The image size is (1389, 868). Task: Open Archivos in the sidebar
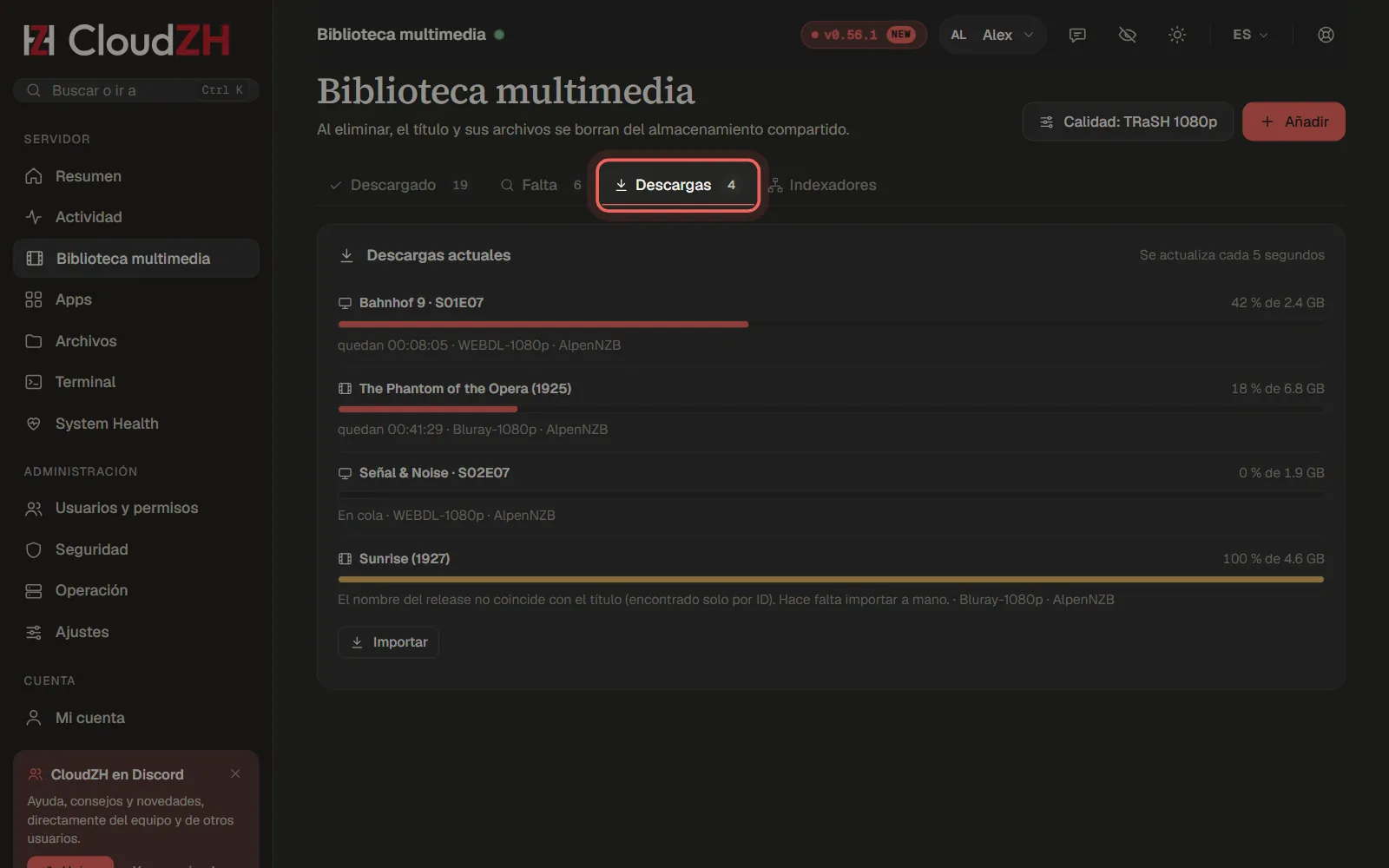136,341
